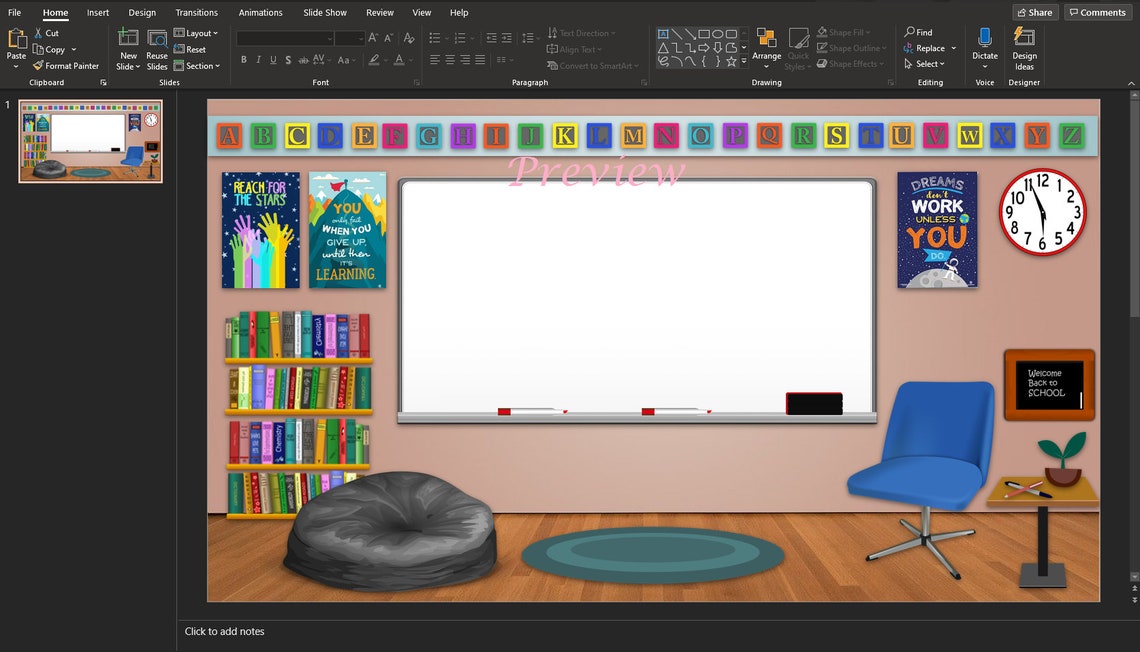Click to add notes field
1140x652 pixels.
pyautogui.click(x=225, y=631)
